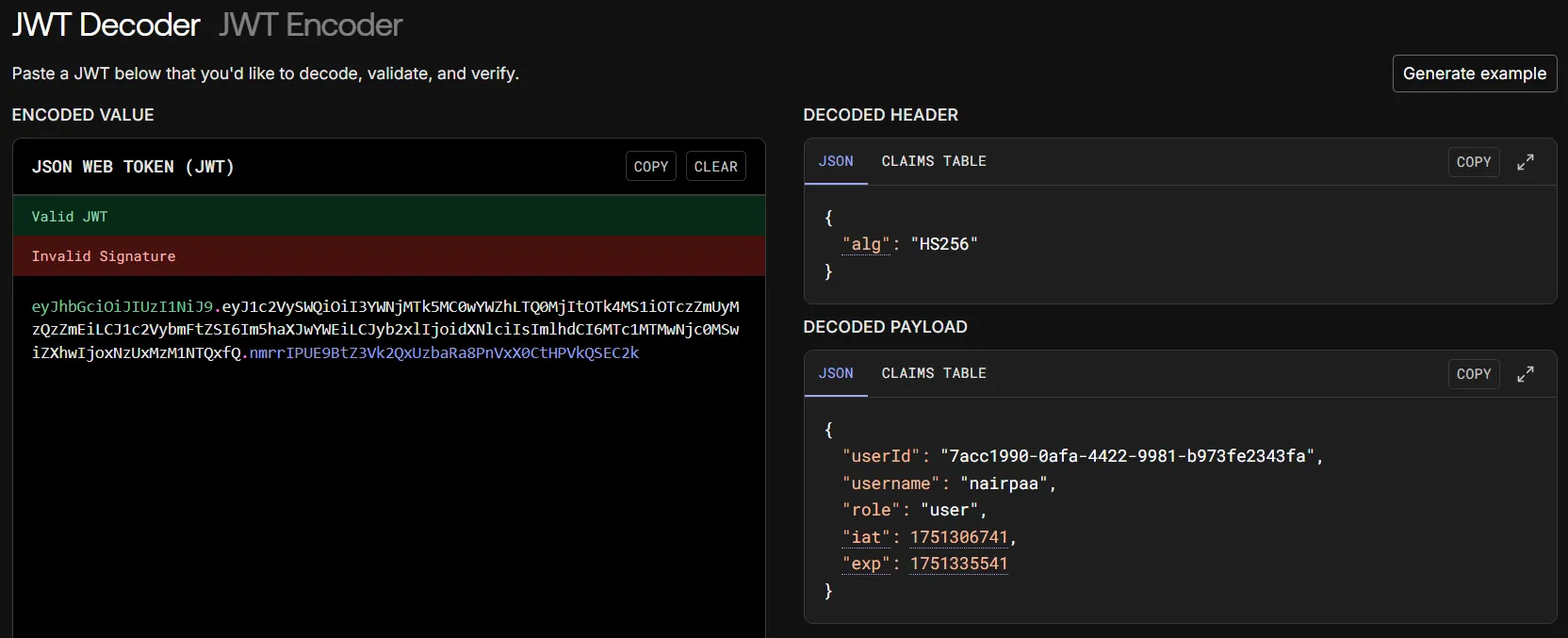Select the JWT Decoder heading tab
This screenshot has height=638, width=1568.
(106, 25)
